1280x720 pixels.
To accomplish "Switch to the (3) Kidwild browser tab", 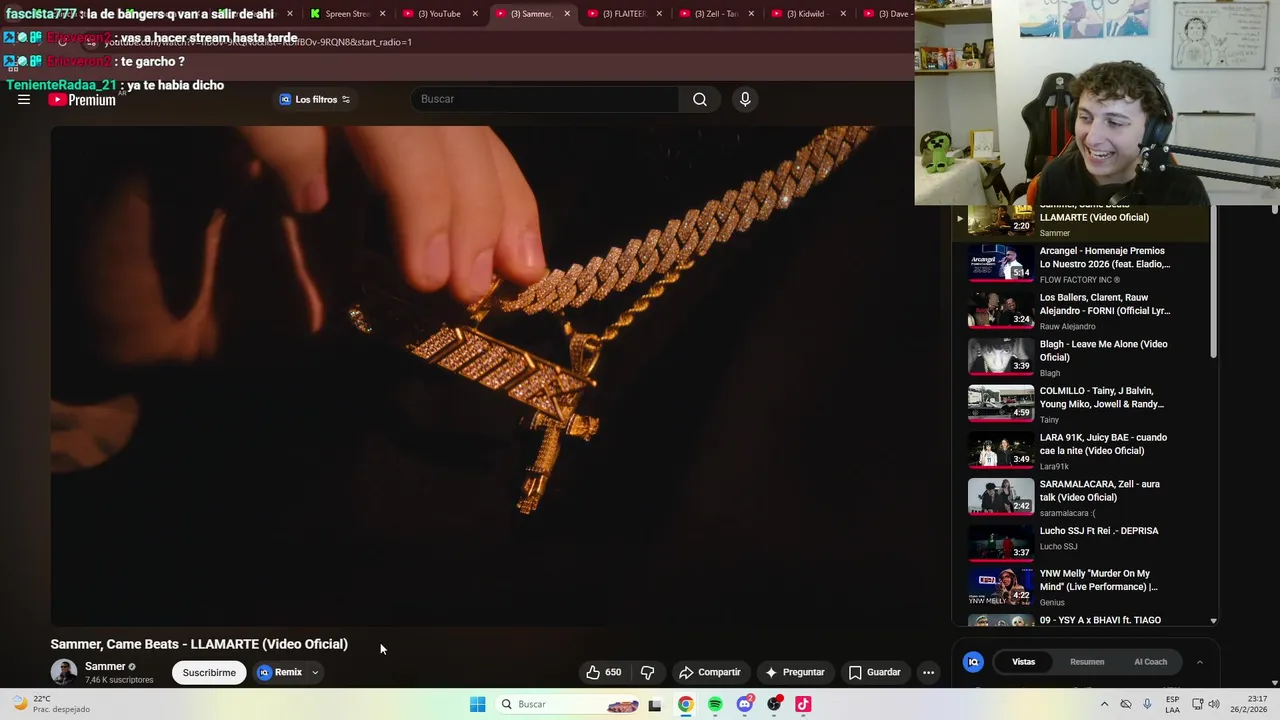I will tap(806, 14).
